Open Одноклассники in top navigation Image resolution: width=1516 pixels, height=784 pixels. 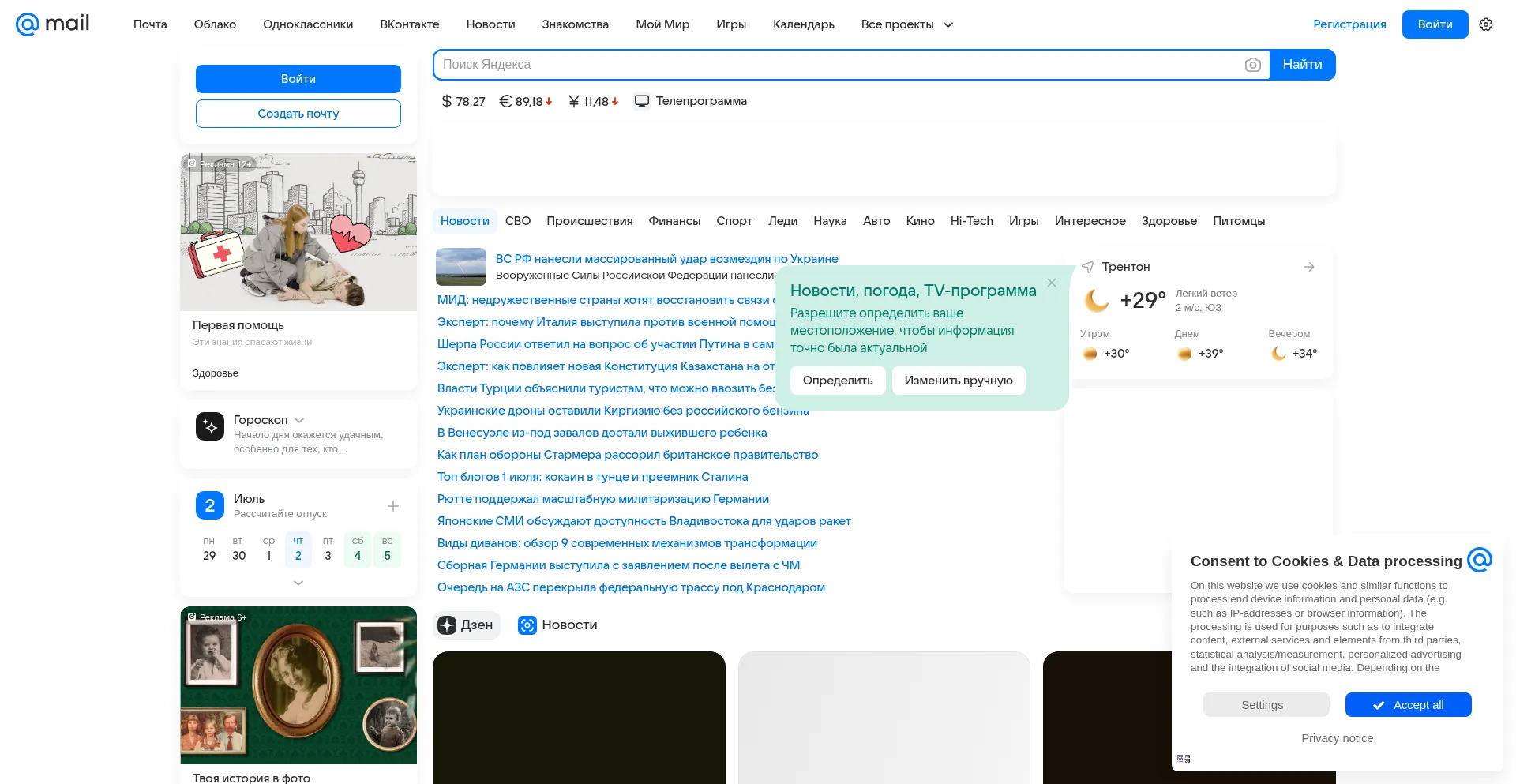coord(308,24)
